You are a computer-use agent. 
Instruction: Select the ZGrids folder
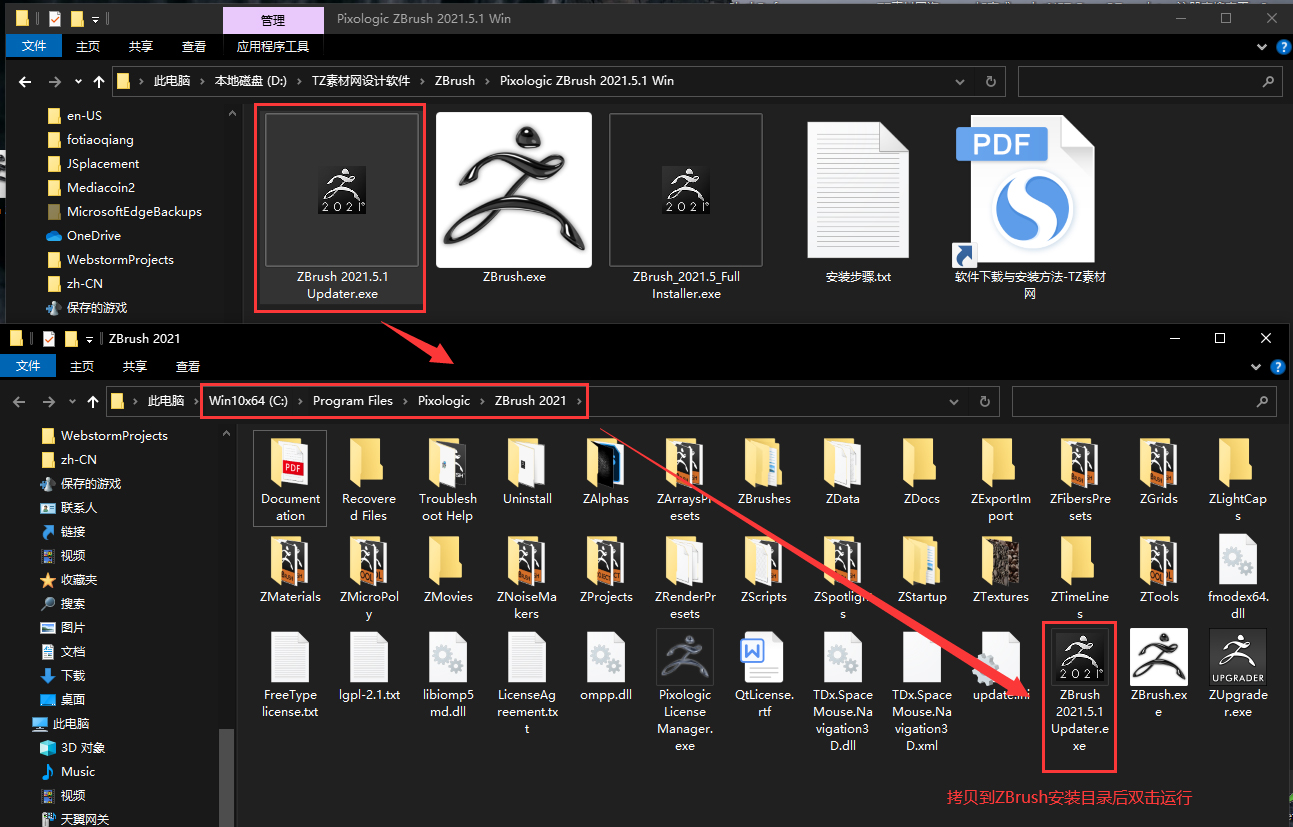point(1158,472)
